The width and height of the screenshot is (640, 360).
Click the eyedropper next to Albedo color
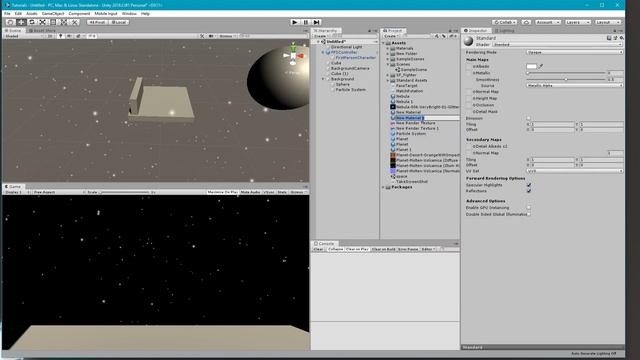tap(541, 66)
